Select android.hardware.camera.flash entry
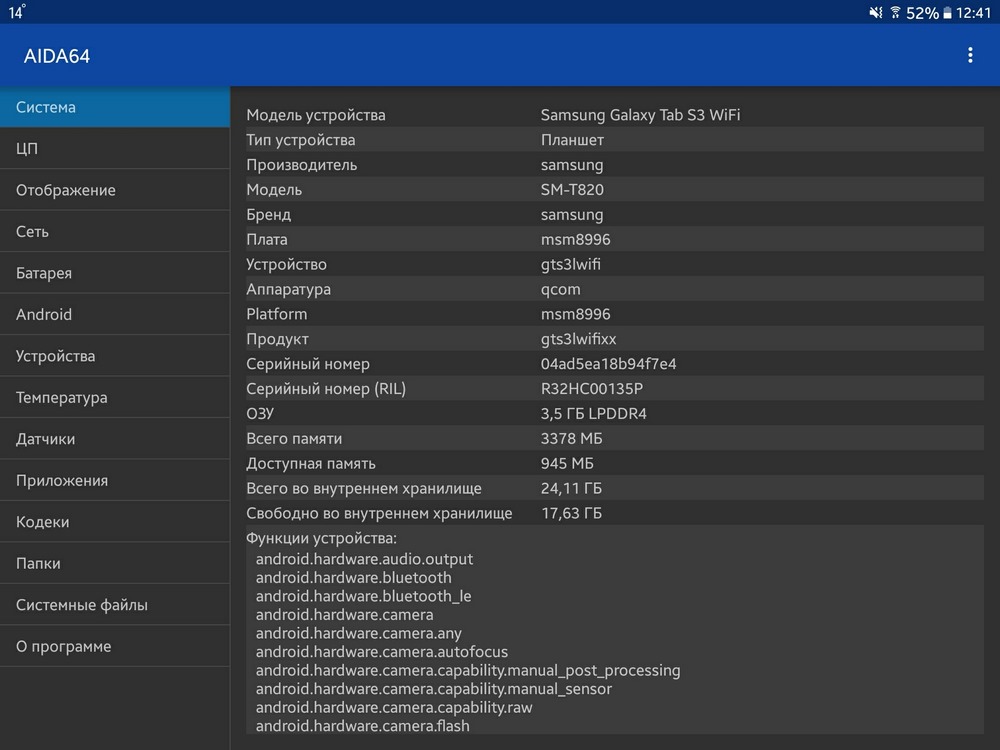 pos(363,725)
